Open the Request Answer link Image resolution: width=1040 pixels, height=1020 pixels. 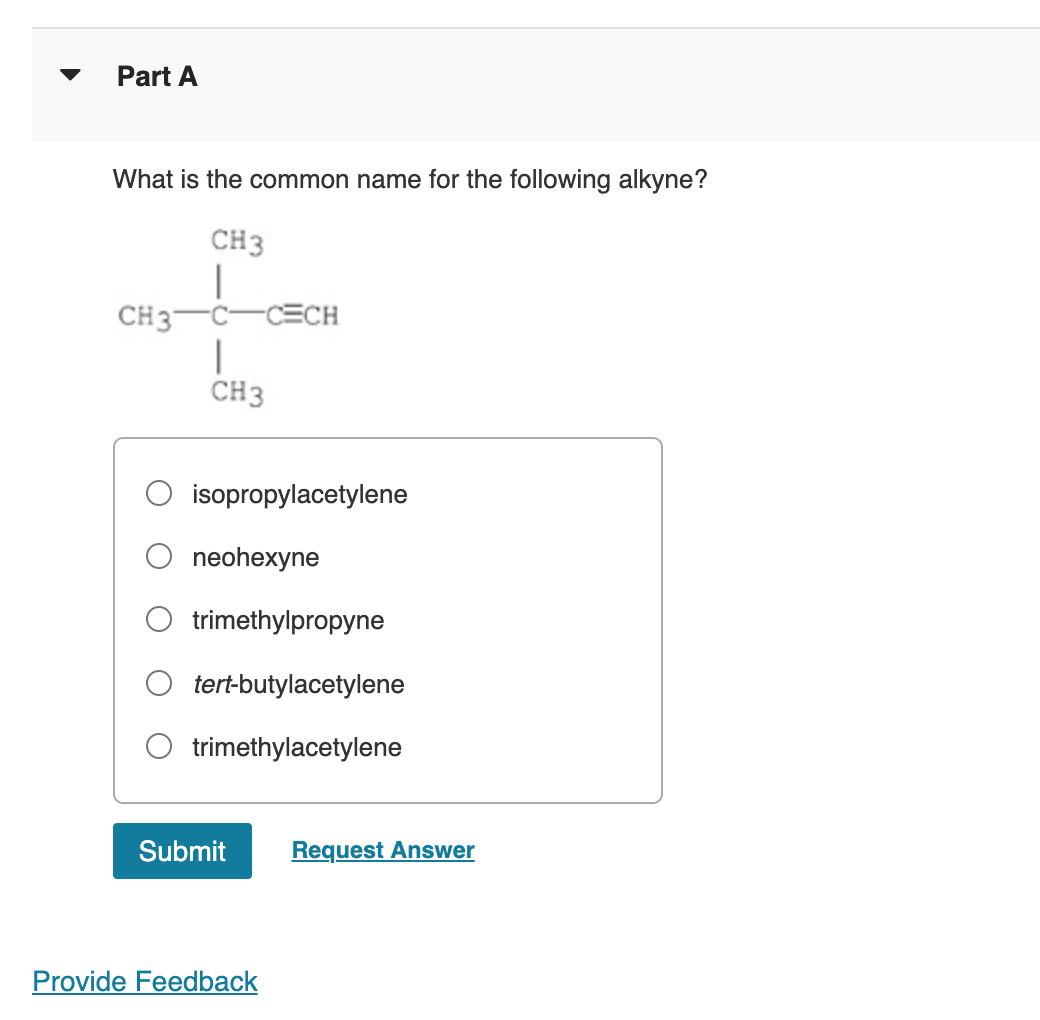pyautogui.click(x=383, y=850)
